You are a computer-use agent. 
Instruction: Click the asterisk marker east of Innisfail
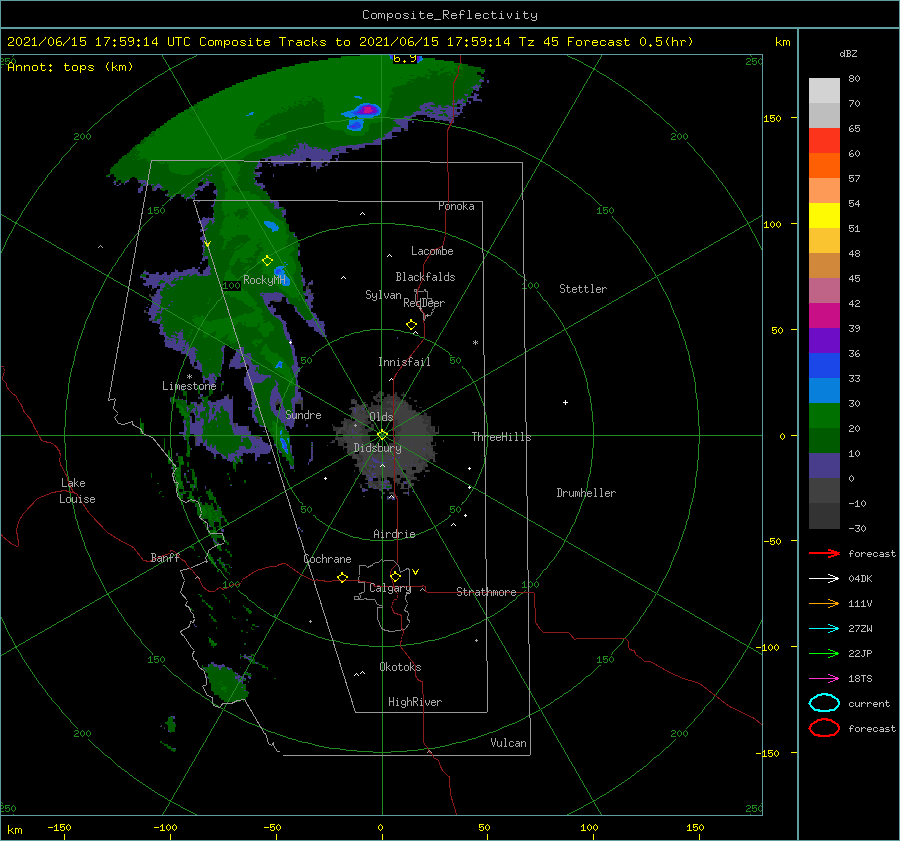(475, 343)
